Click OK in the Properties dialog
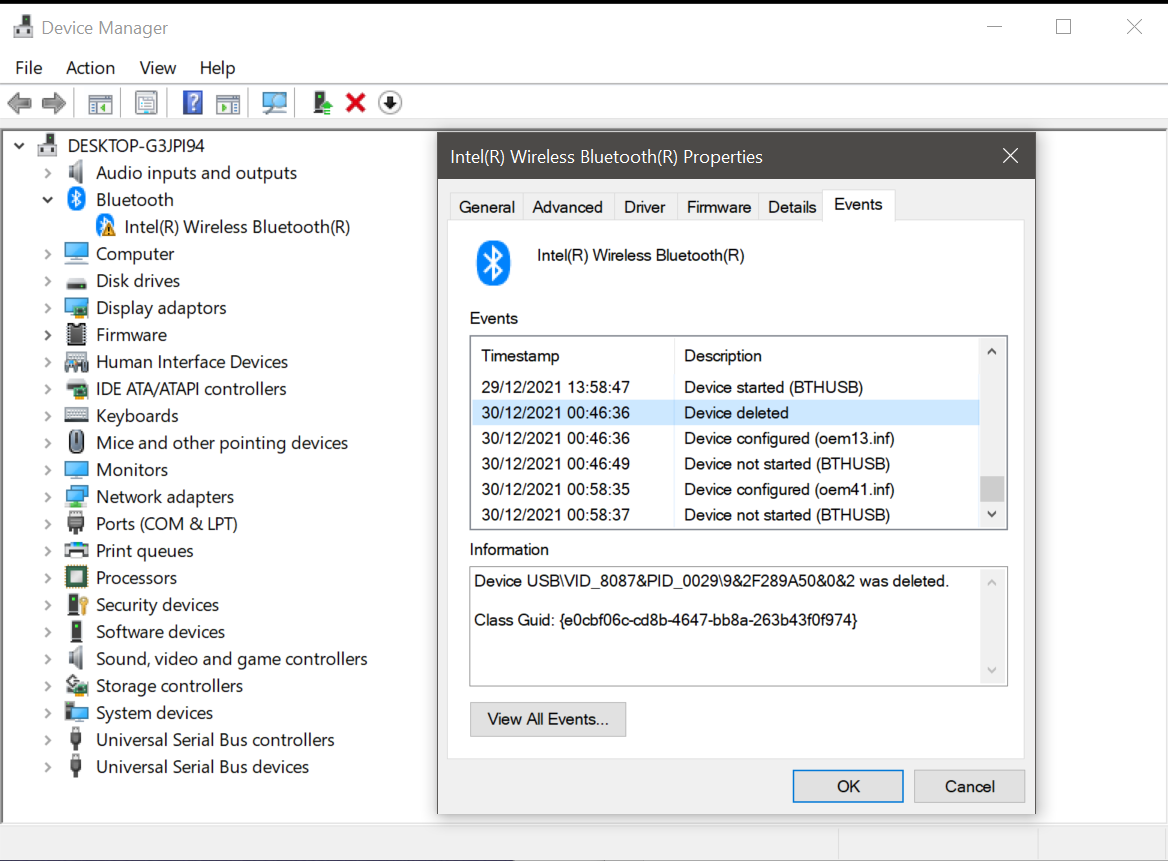This screenshot has width=1168, height=861. tap(848, 787)
